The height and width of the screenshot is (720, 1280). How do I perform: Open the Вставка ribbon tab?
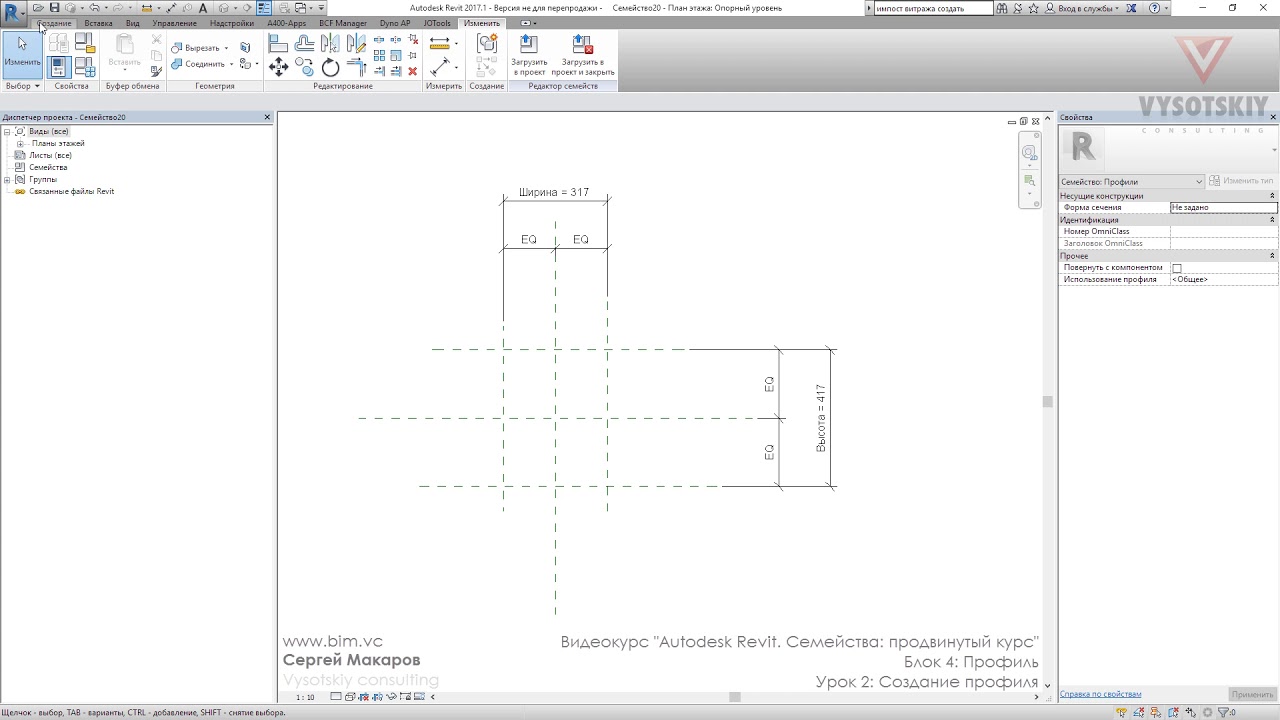[x=98, y=23]
